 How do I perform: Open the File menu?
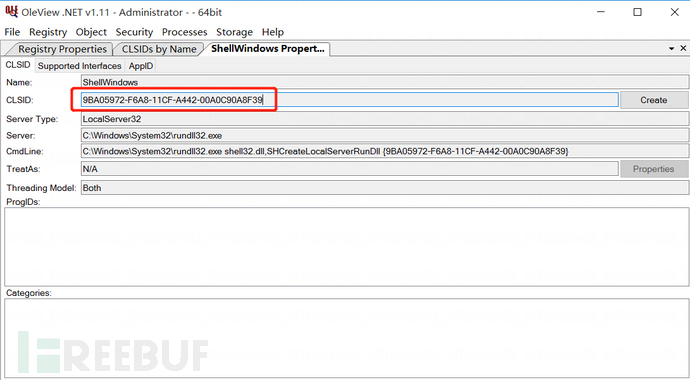tap(12, 32)
